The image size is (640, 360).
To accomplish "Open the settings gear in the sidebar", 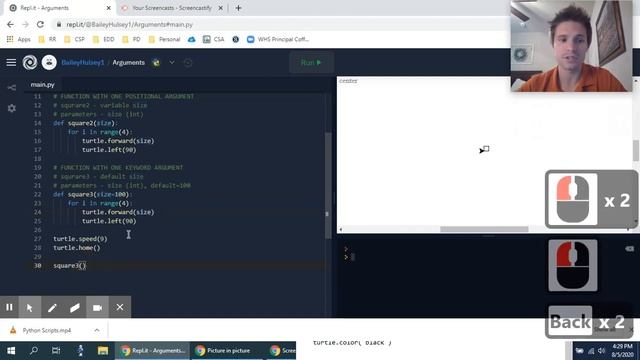I will 11,108.
